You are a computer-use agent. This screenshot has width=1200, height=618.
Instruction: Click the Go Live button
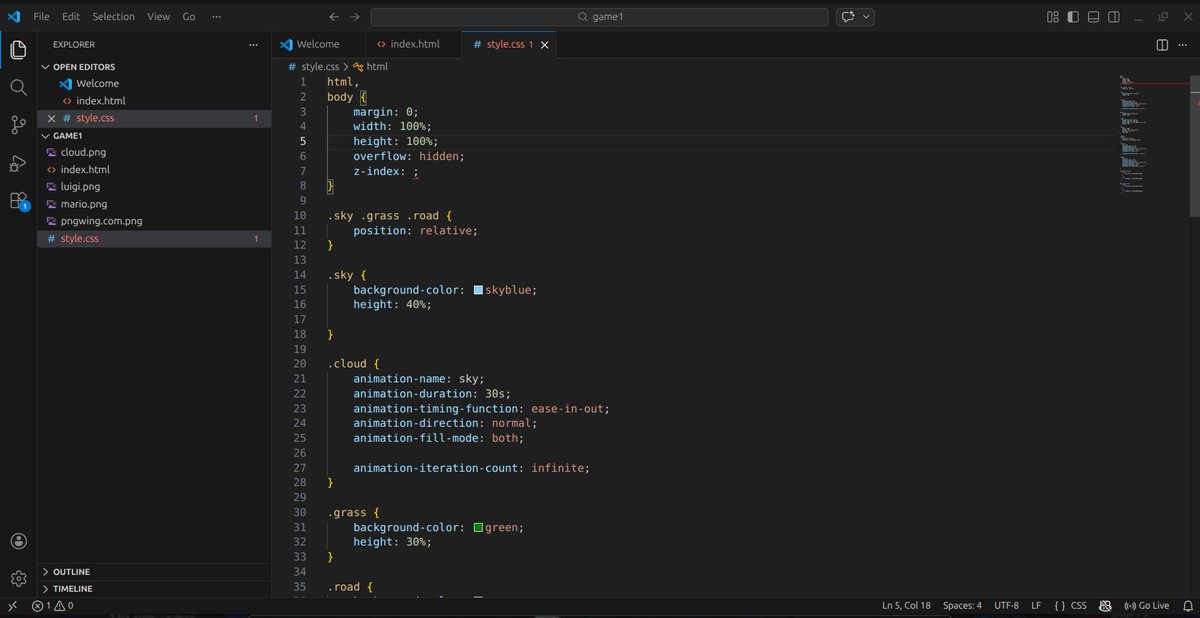click(x=1147, y=606)
